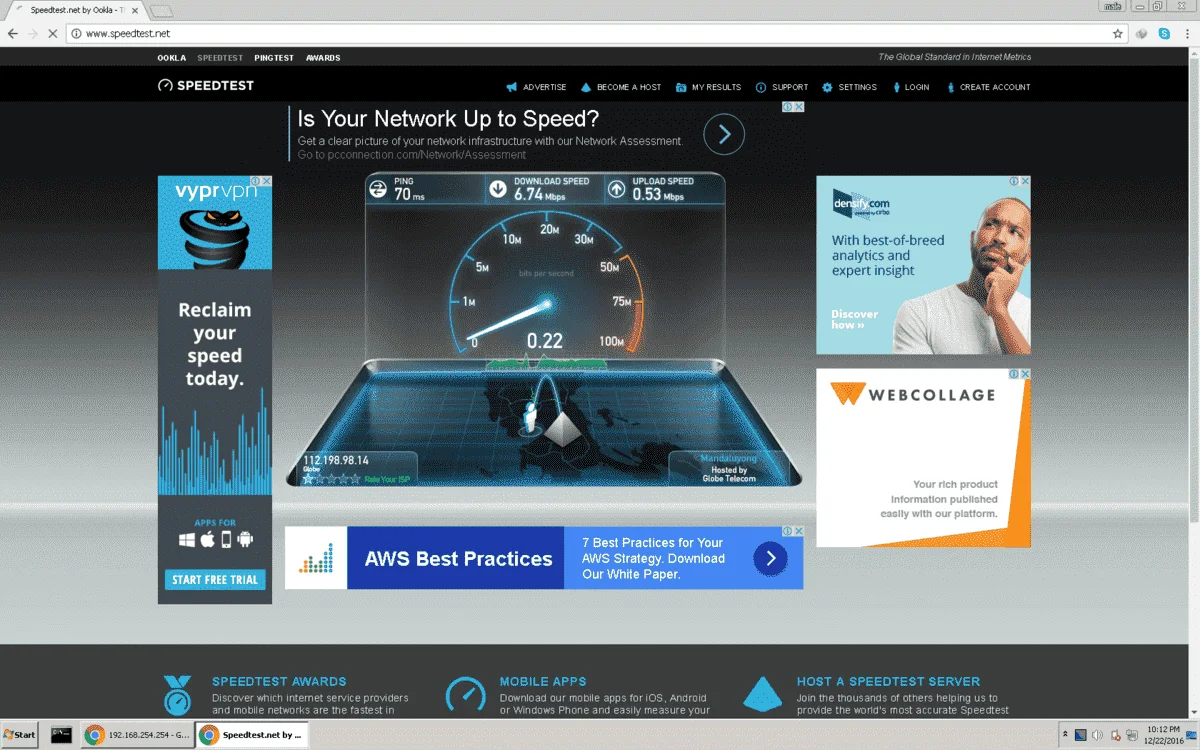This screenshot has height=750, width=1200.
Task: Click the Mandaluyong server label
Action: 728,458
